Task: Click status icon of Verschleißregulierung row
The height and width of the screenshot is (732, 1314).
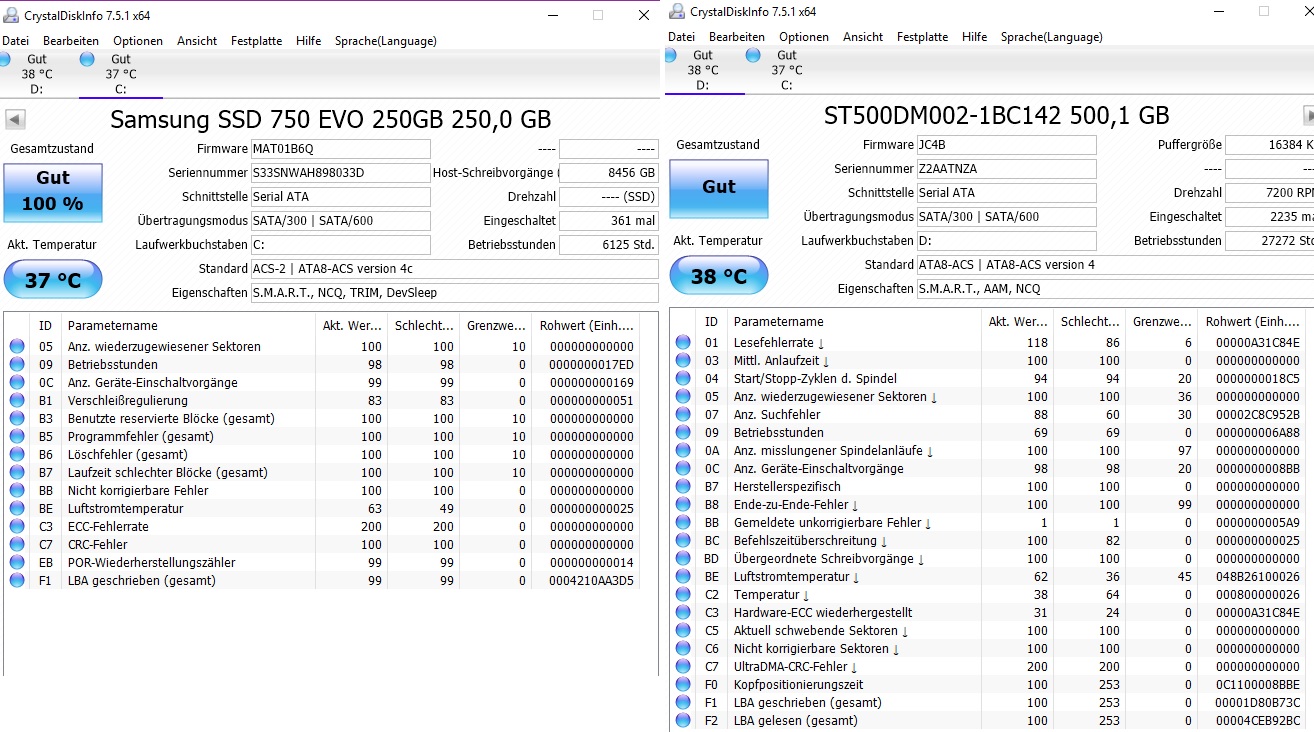Action: pyautogui.click(x=17, y=401)
